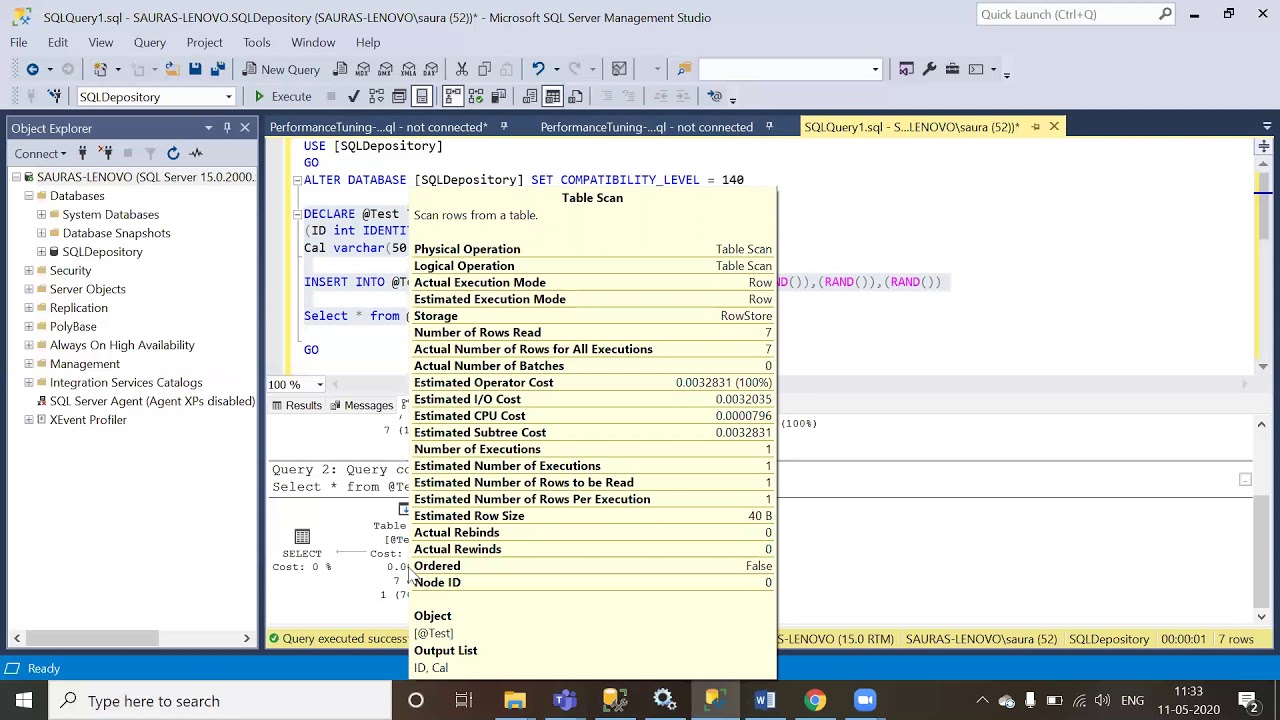Image resolution: width=1280 pixels, height=720 pixels.
Task: Click the Save file floppy icon
Action: click(x=195, y=69)
